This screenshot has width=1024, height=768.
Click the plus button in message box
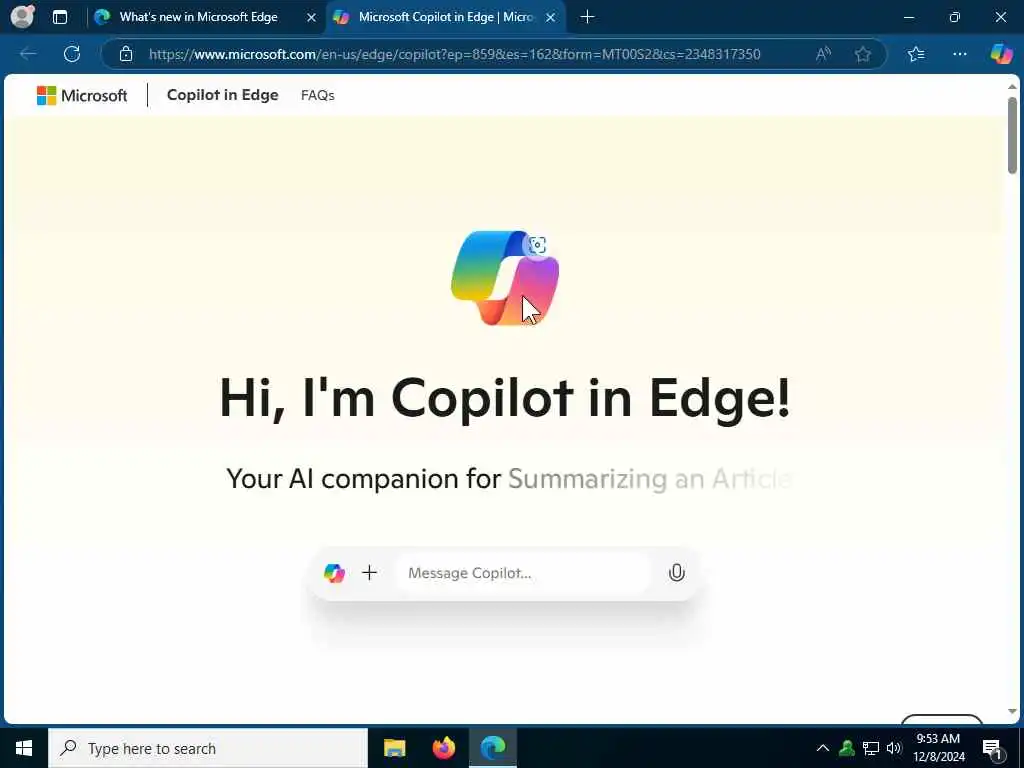click(370, 573)
